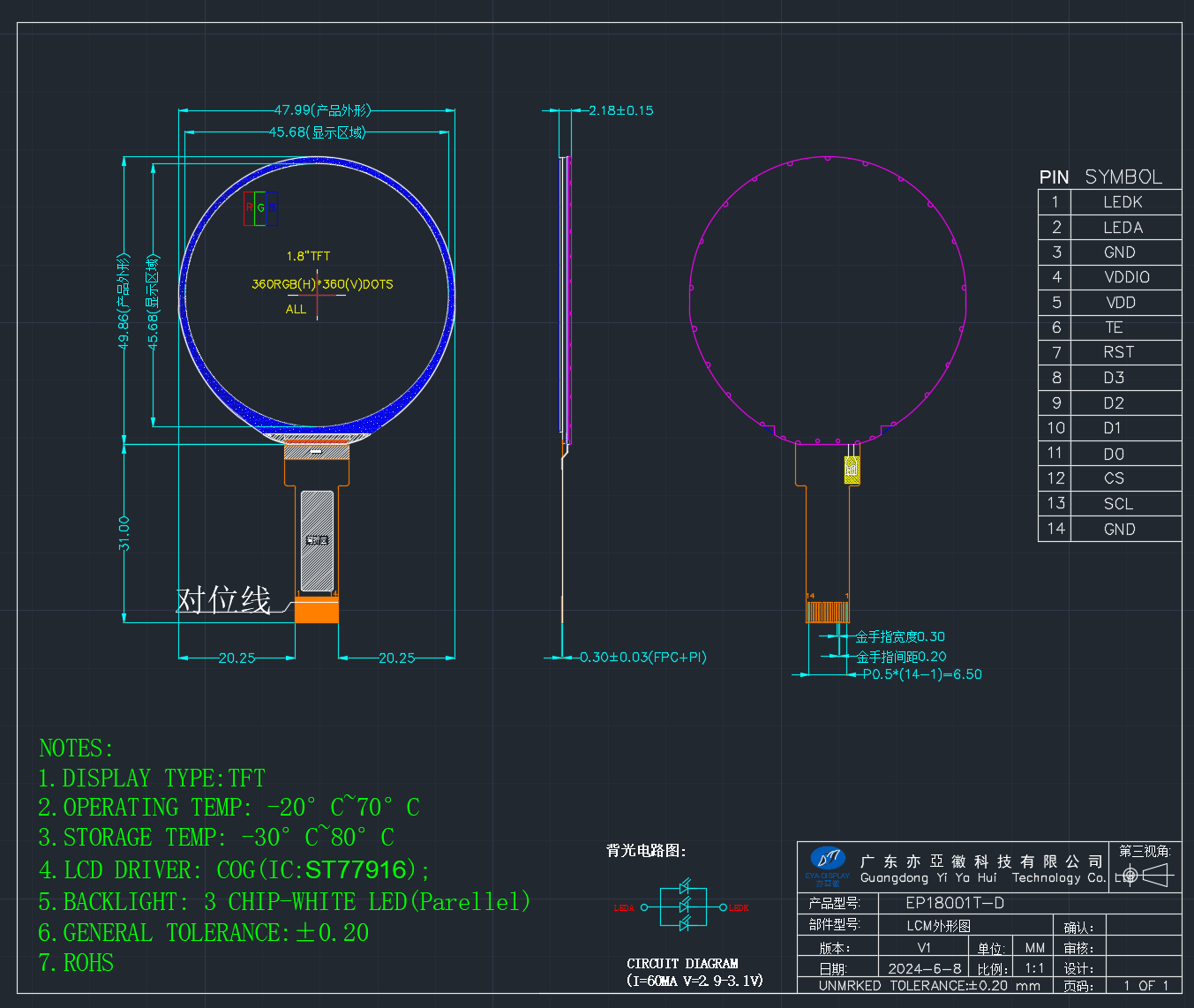Viewport: 1194px width, 1008px height.
Task: Click the 2.18±0.15 thickness dimension
Action: coord(621,110)
